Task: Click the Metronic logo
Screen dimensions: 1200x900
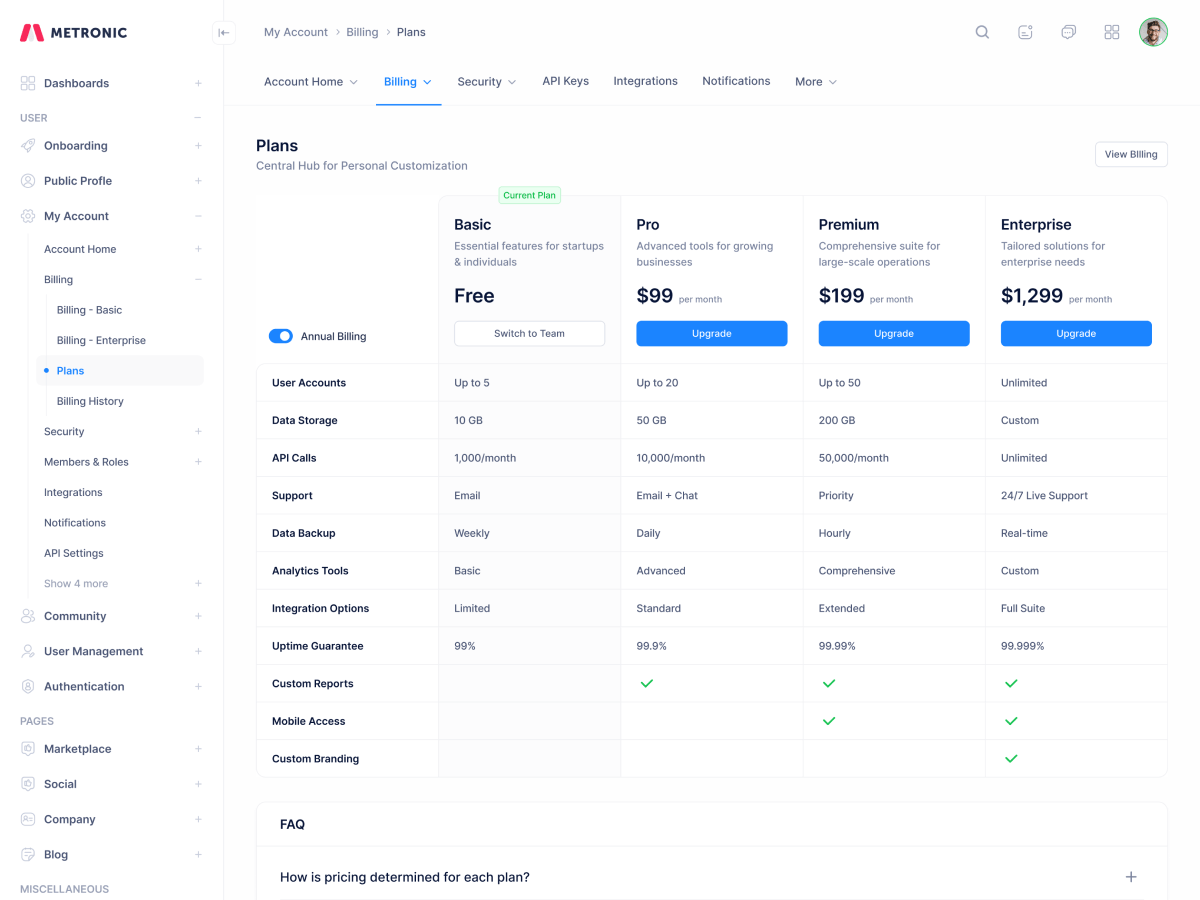Action: pos(74,32)
